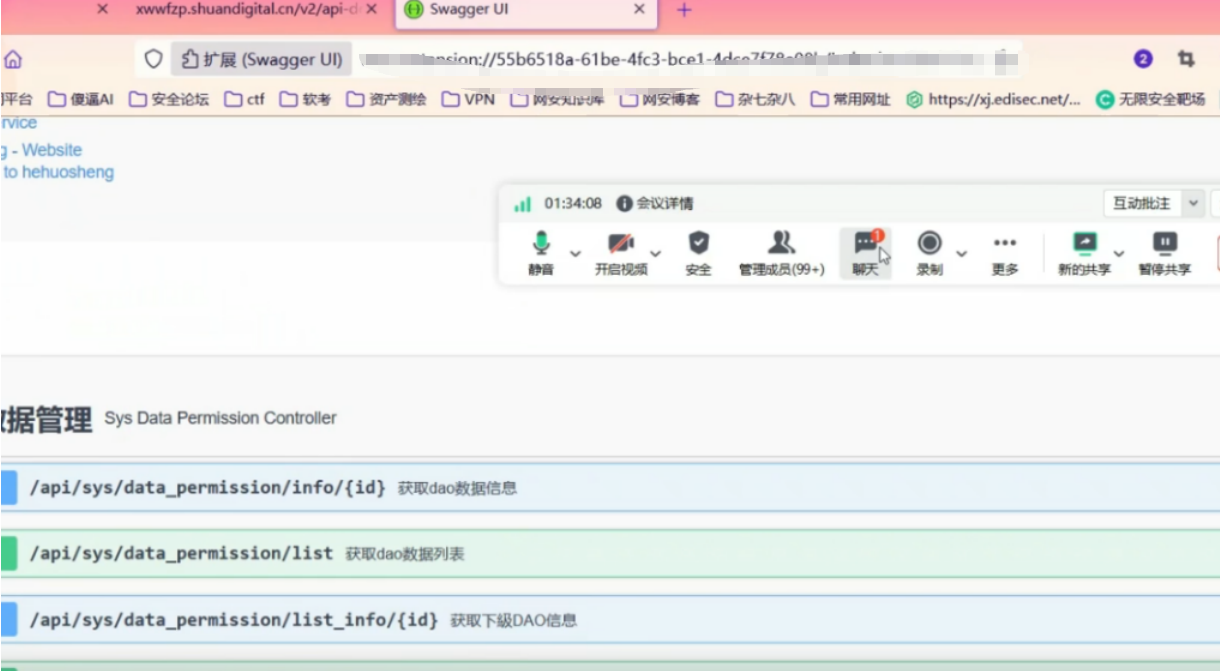Start a 新的共享 screen share
The height and width of the screenshot is (671, 1220).
point(1084,252)
